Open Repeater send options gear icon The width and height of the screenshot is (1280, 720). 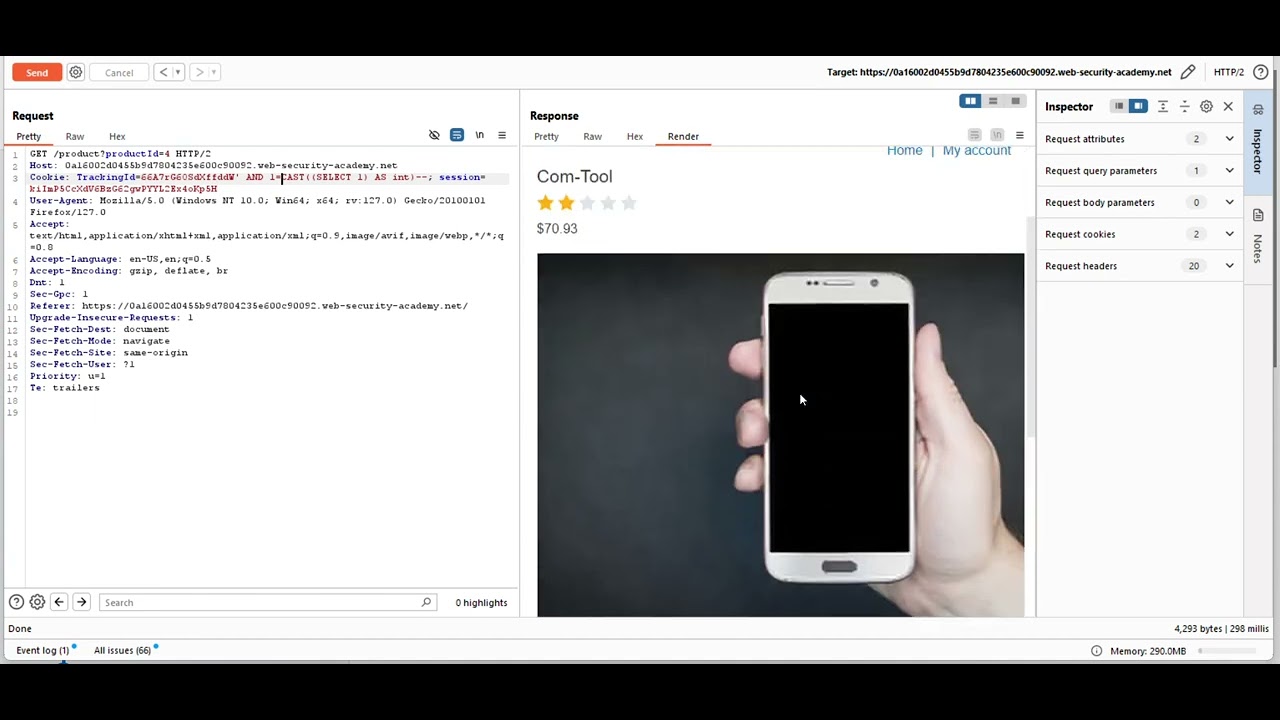(x=75, y=72)
